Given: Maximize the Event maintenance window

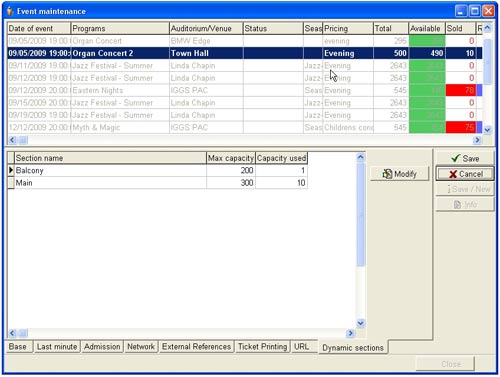Looking at the screenshot, I should pos(475,11).
